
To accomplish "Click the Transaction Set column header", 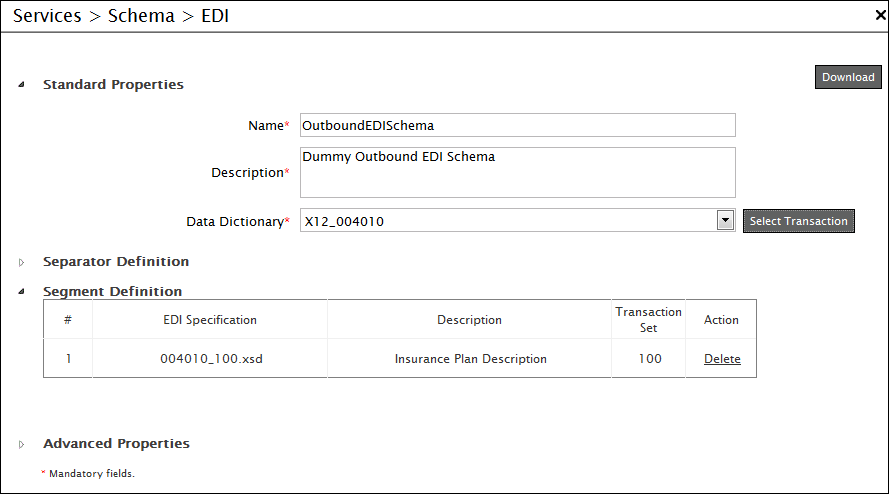I will (x=649, y=319).
